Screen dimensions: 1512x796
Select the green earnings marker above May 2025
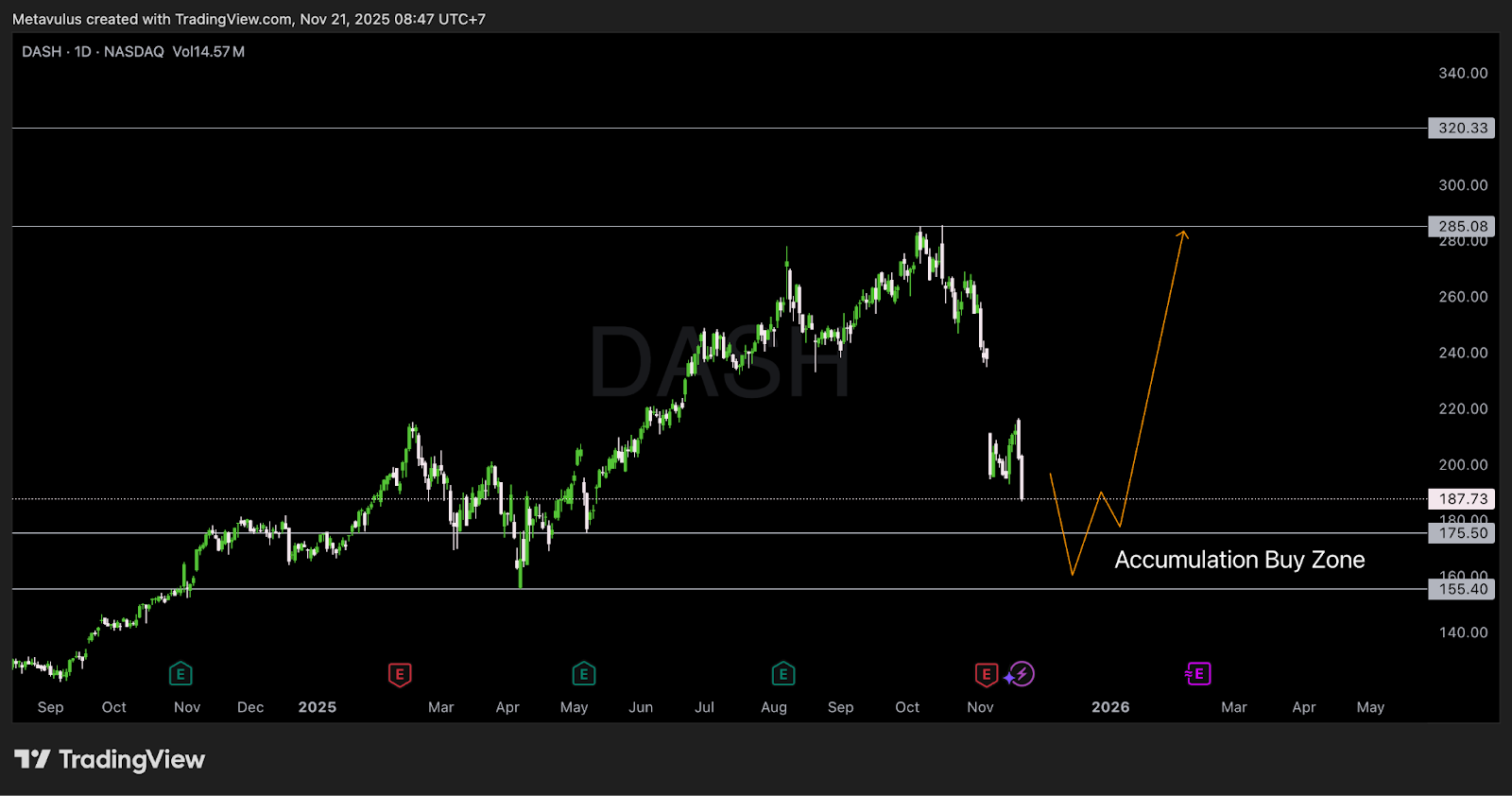point(583,674)
